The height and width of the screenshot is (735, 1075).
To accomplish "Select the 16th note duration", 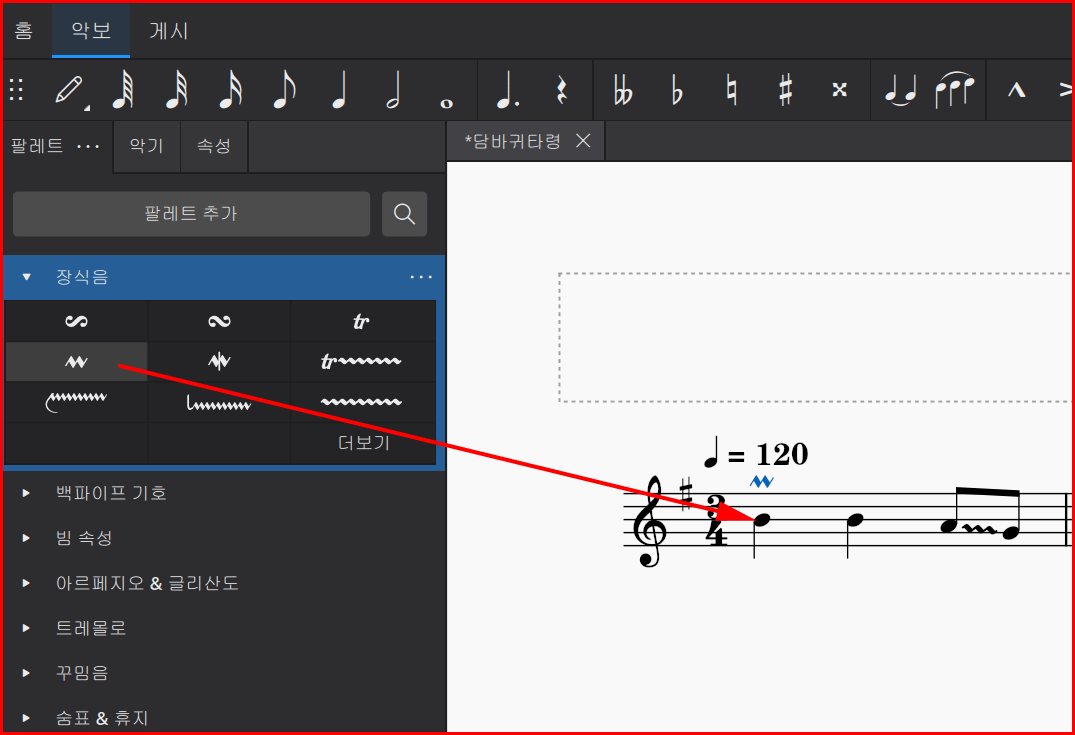I will point(230,90).
